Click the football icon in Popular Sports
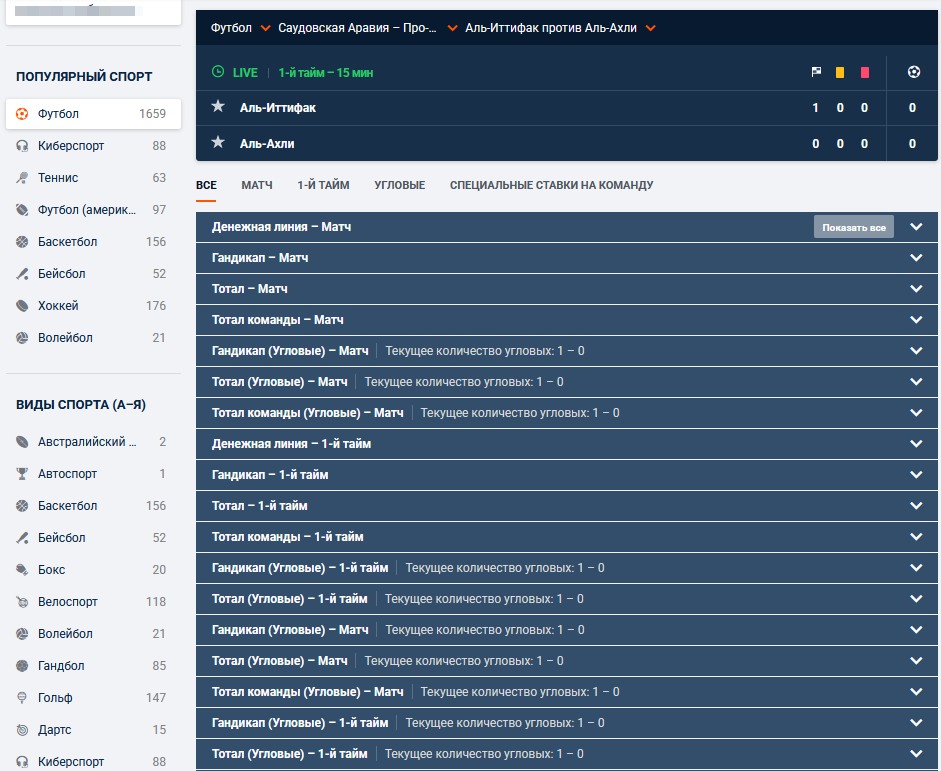The width and height of the screenshot is (941, 771). [22, 114]
